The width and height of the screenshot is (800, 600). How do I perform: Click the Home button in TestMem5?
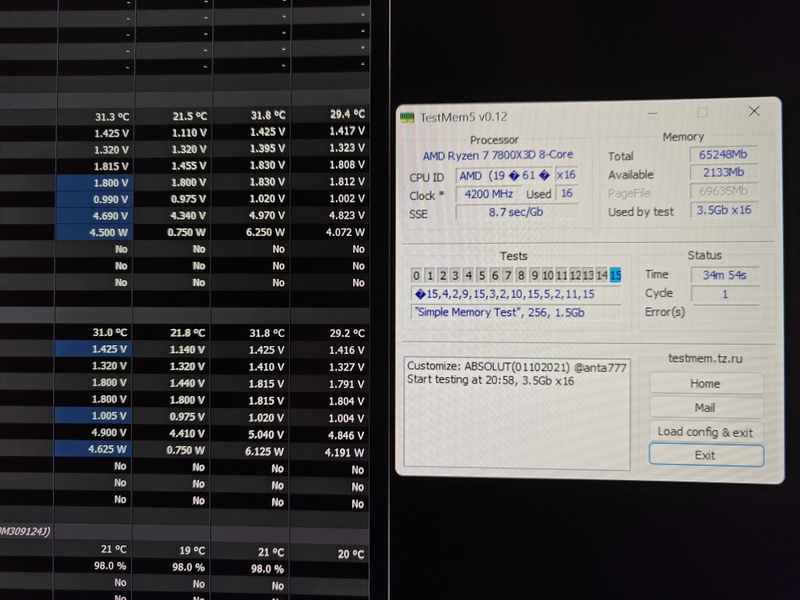click(x=706, y=383)
